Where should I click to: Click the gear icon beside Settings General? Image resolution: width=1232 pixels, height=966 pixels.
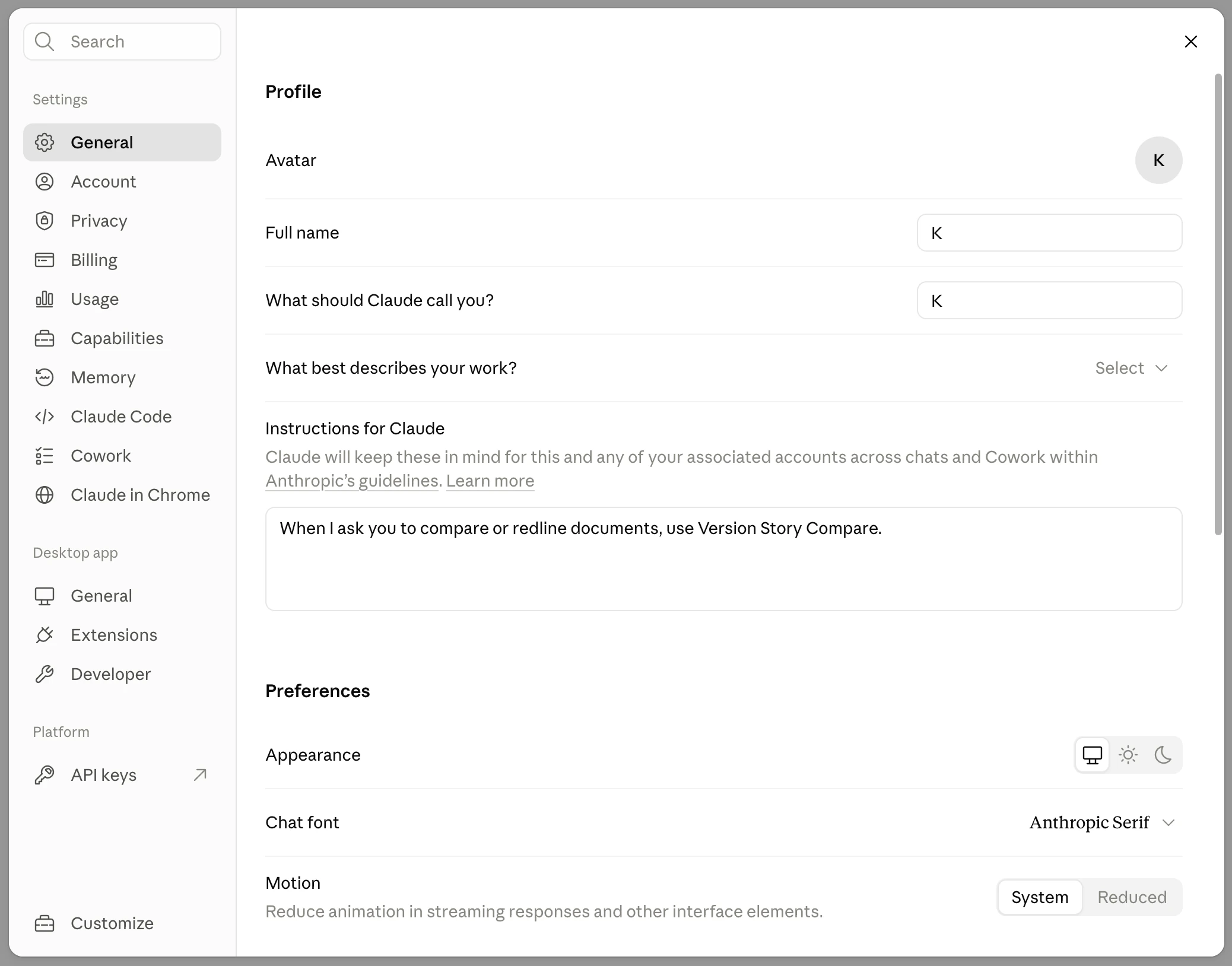pos(45,142)
